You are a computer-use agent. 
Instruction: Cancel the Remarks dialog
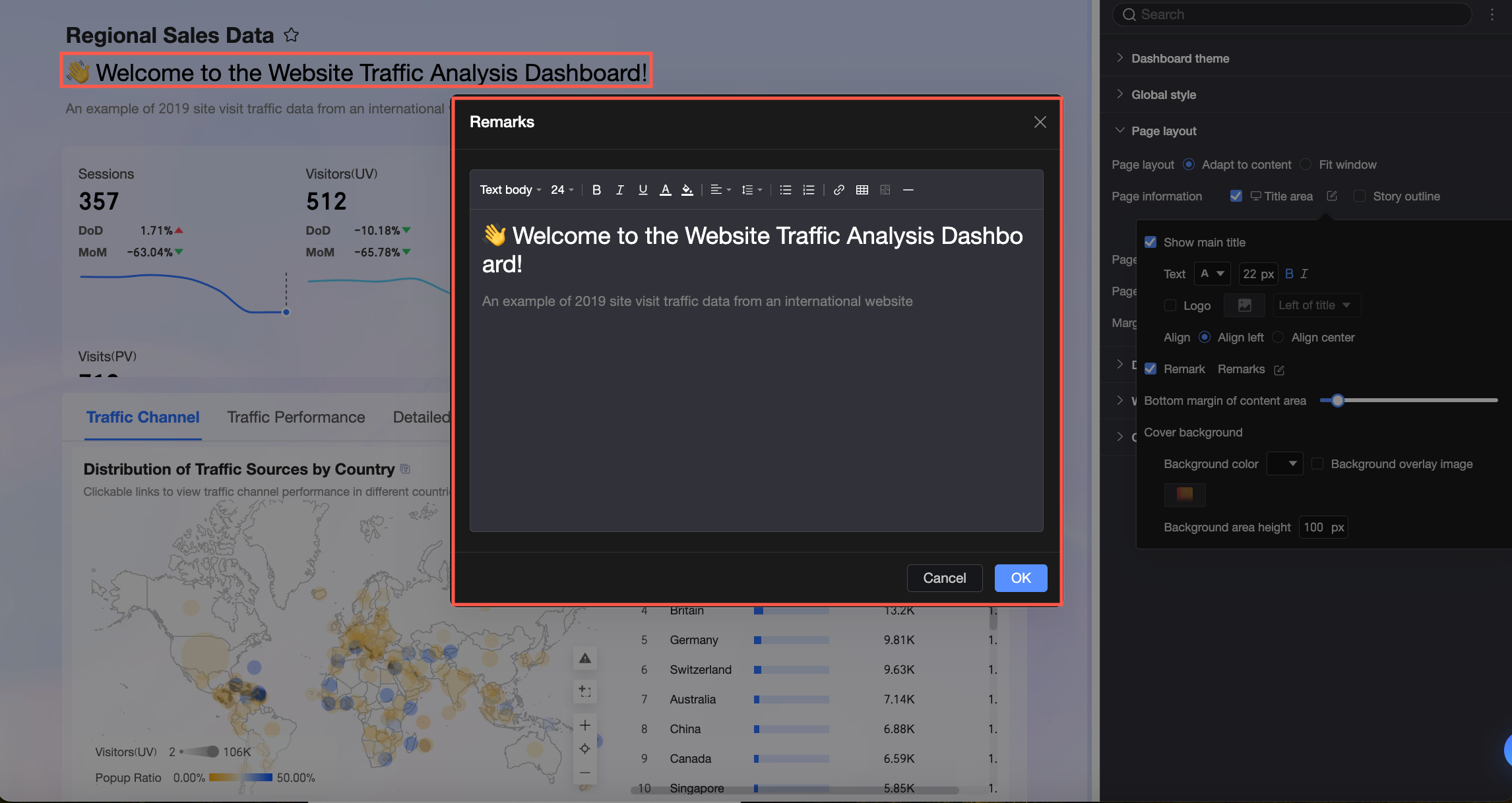pos(944,578)
